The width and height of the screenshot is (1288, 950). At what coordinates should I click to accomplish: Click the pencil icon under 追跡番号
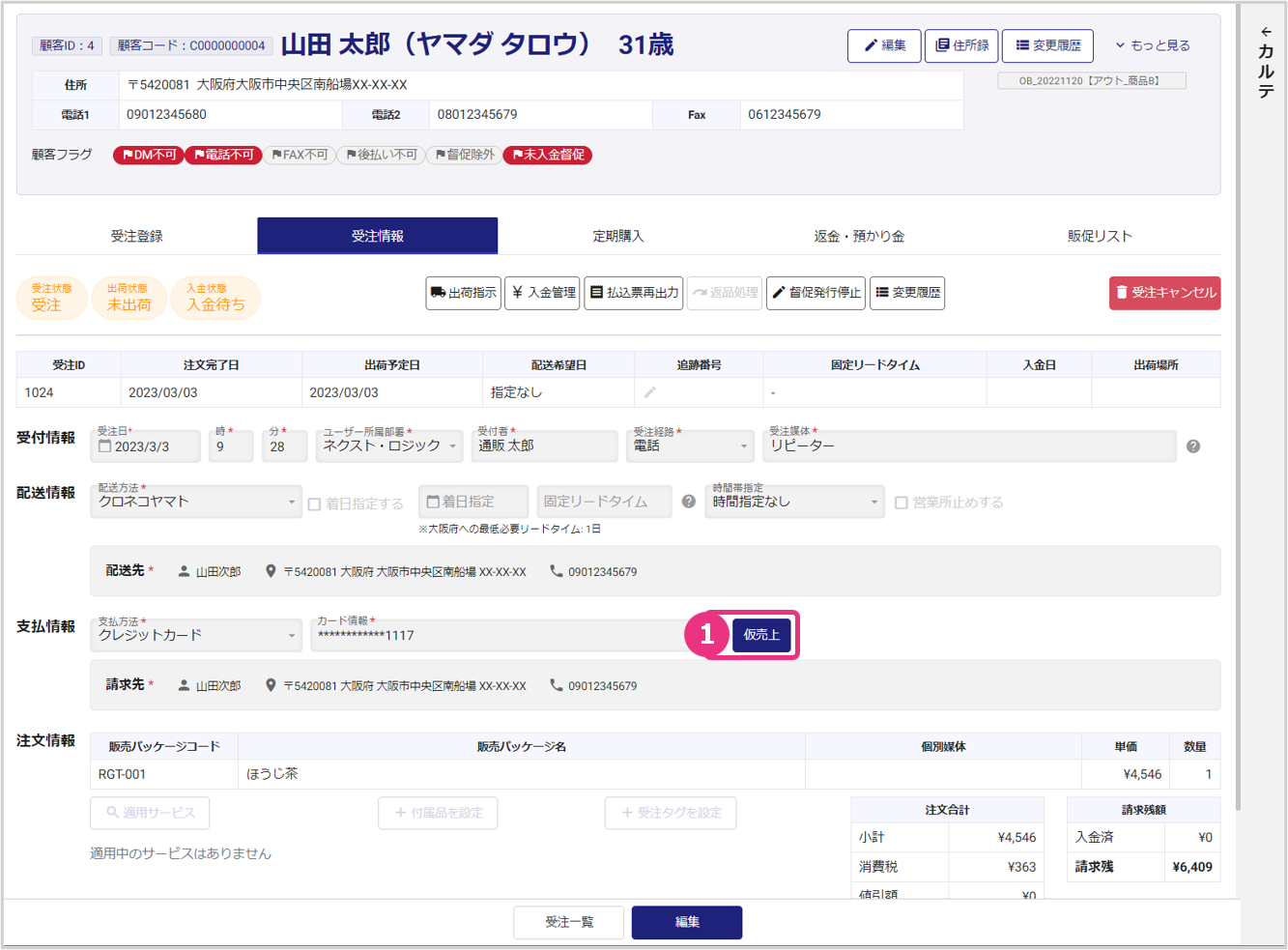(x=650, y=392)
